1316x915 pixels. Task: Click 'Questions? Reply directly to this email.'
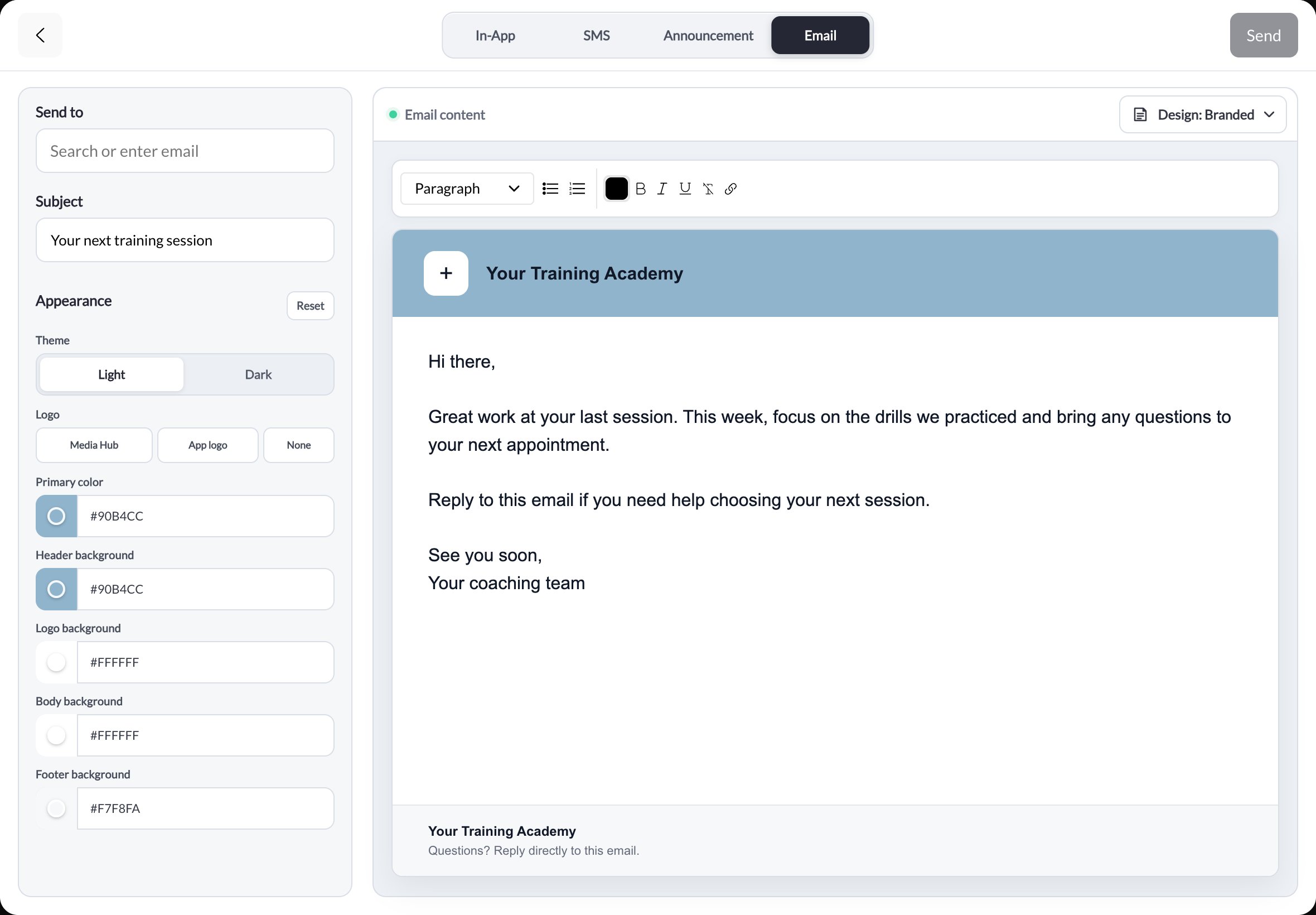(x=534, y=851)
